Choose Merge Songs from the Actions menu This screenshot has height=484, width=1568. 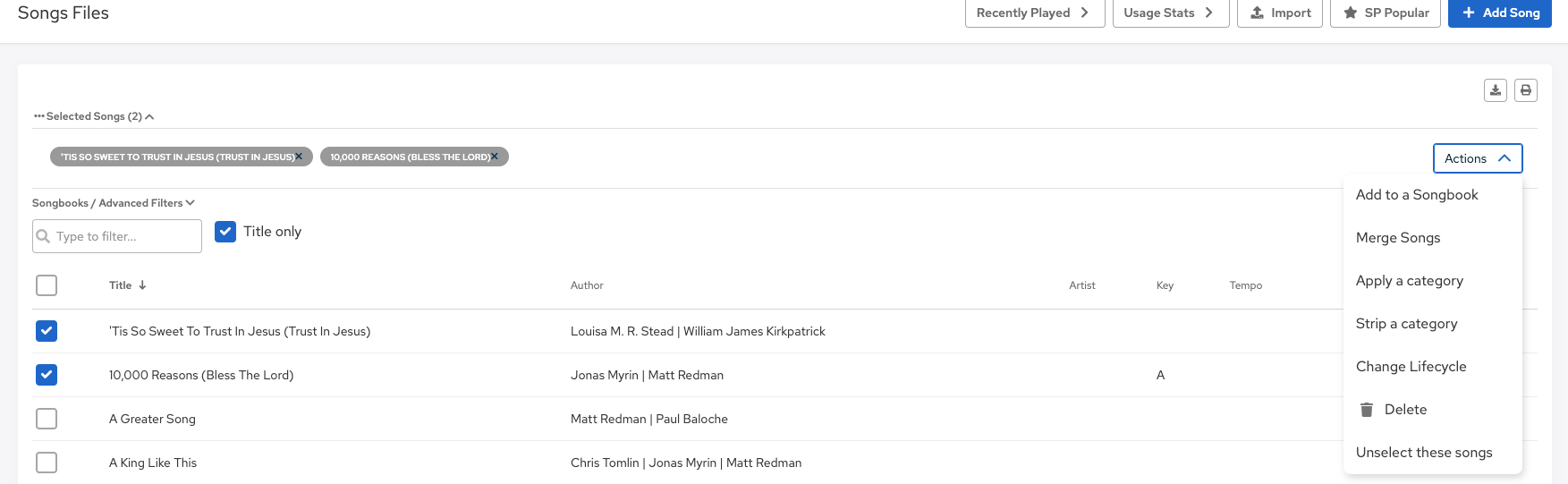tap(1398, 238)
